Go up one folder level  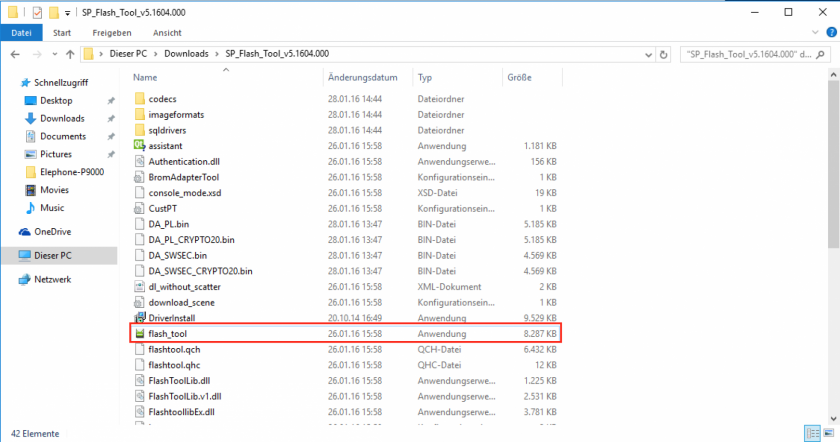[70, 54]
